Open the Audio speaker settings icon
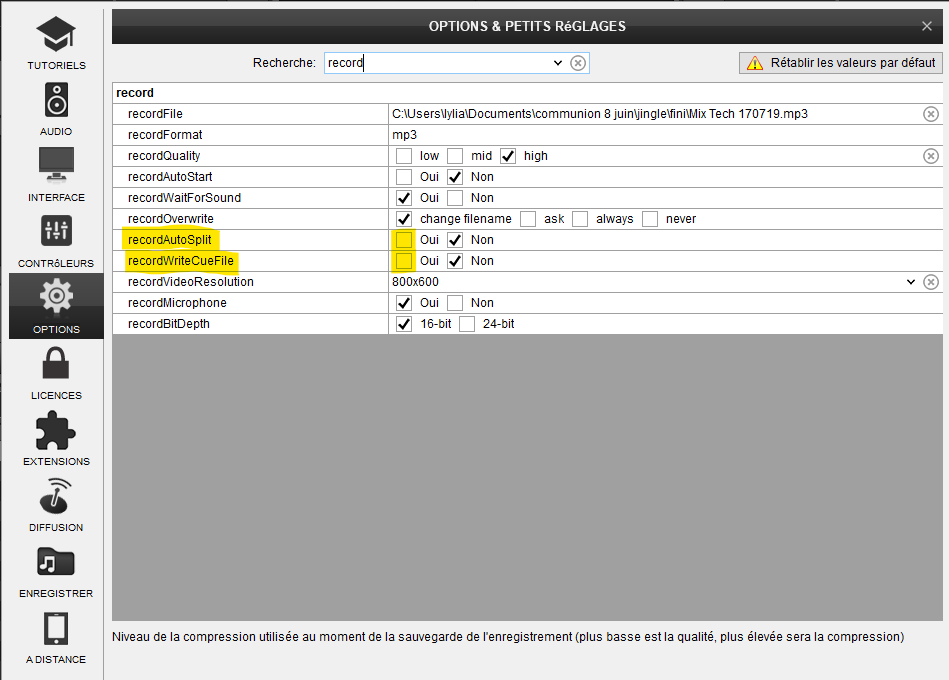The width and height of the screenshot is (949, 680). click(56, 101)
